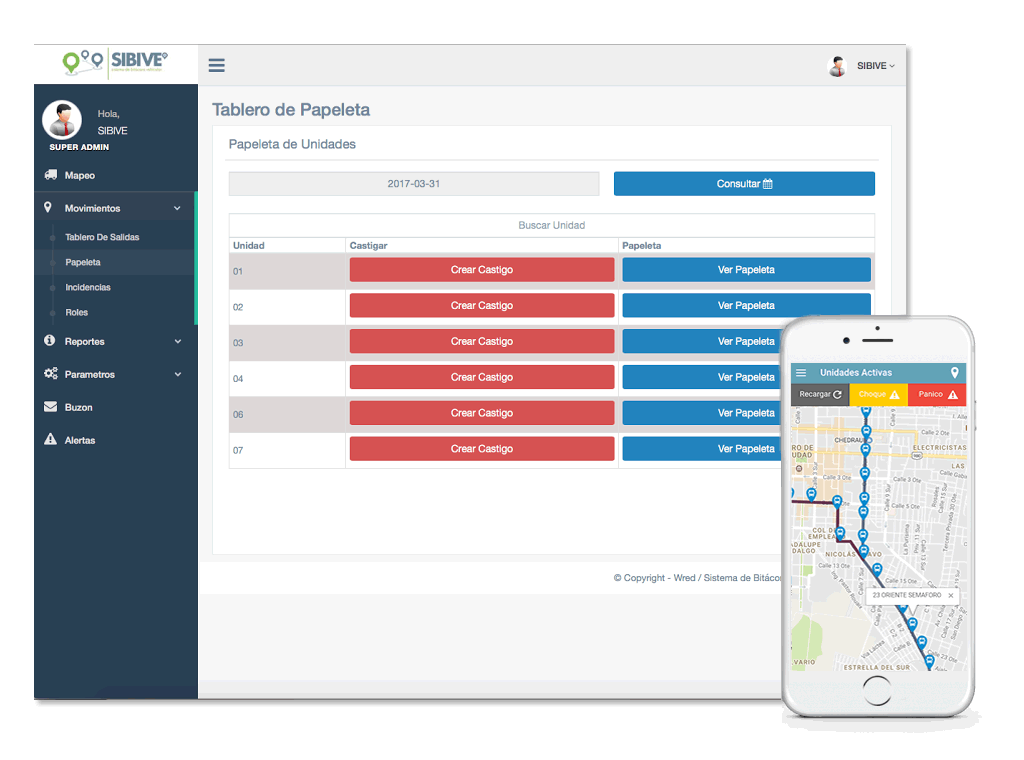
Task: Expand the Reportes submenu chevron
Action: [x=177, y=341]
